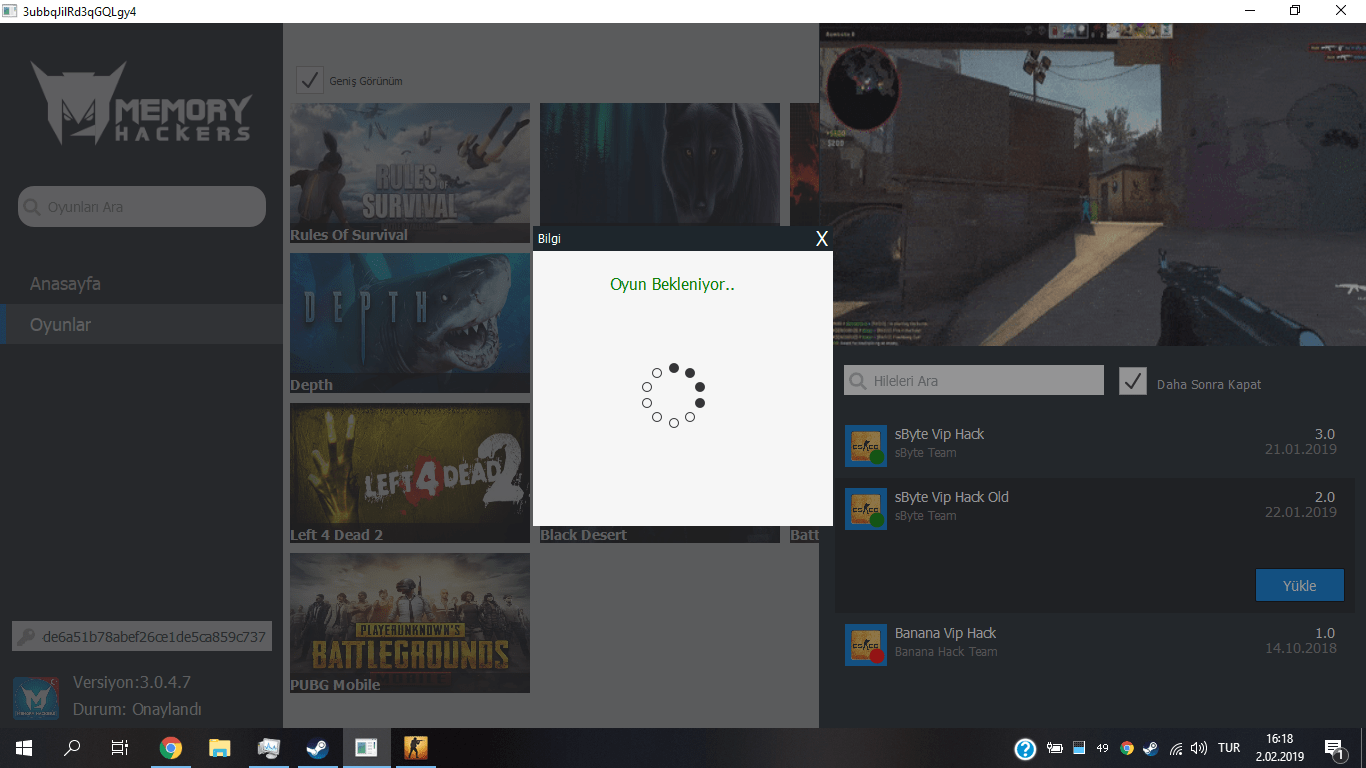
Task: Select the wolf artwork game thumbnail
Action: point(660,164)
